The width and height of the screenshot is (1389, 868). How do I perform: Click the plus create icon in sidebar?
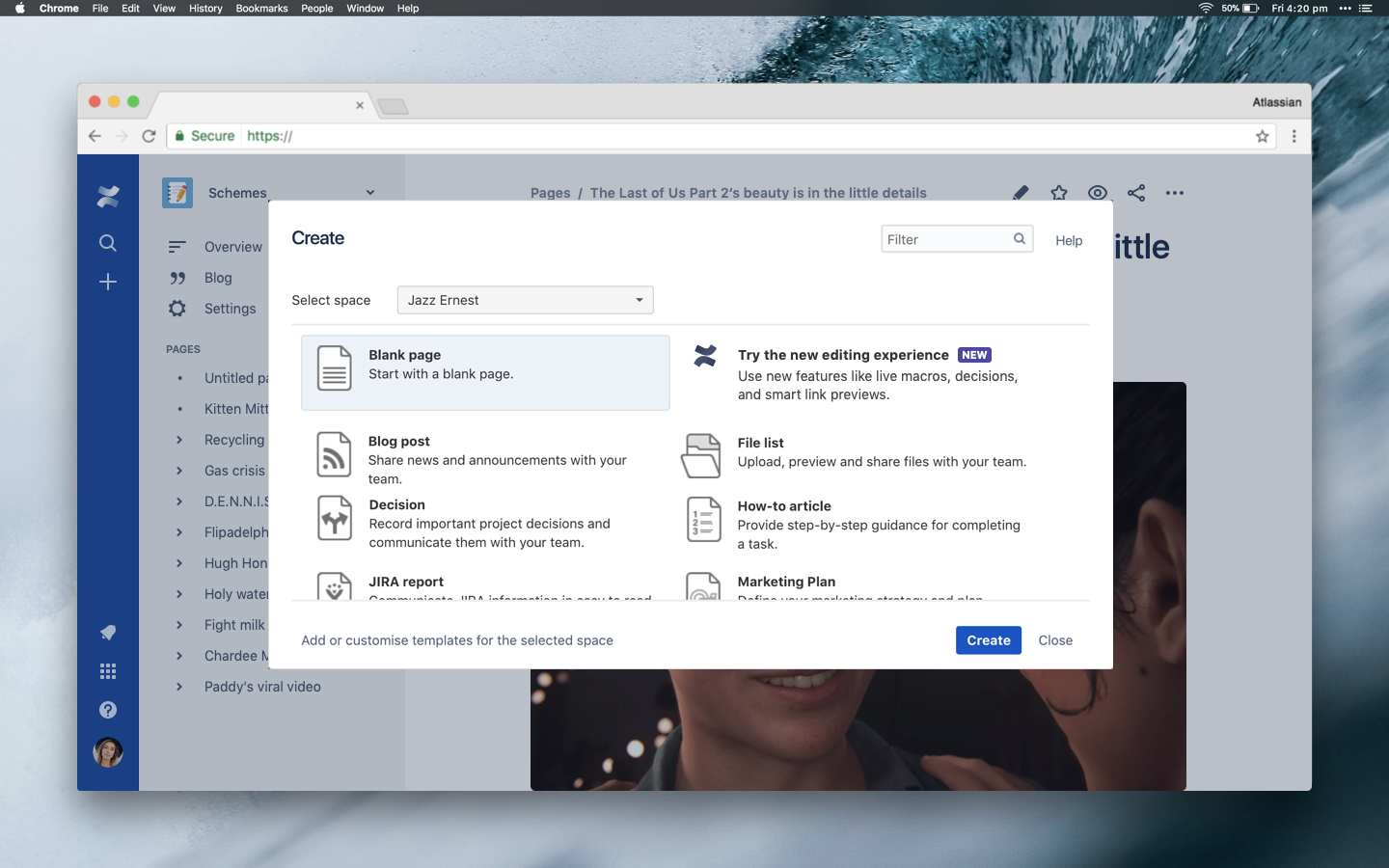[x=108, y=282]
